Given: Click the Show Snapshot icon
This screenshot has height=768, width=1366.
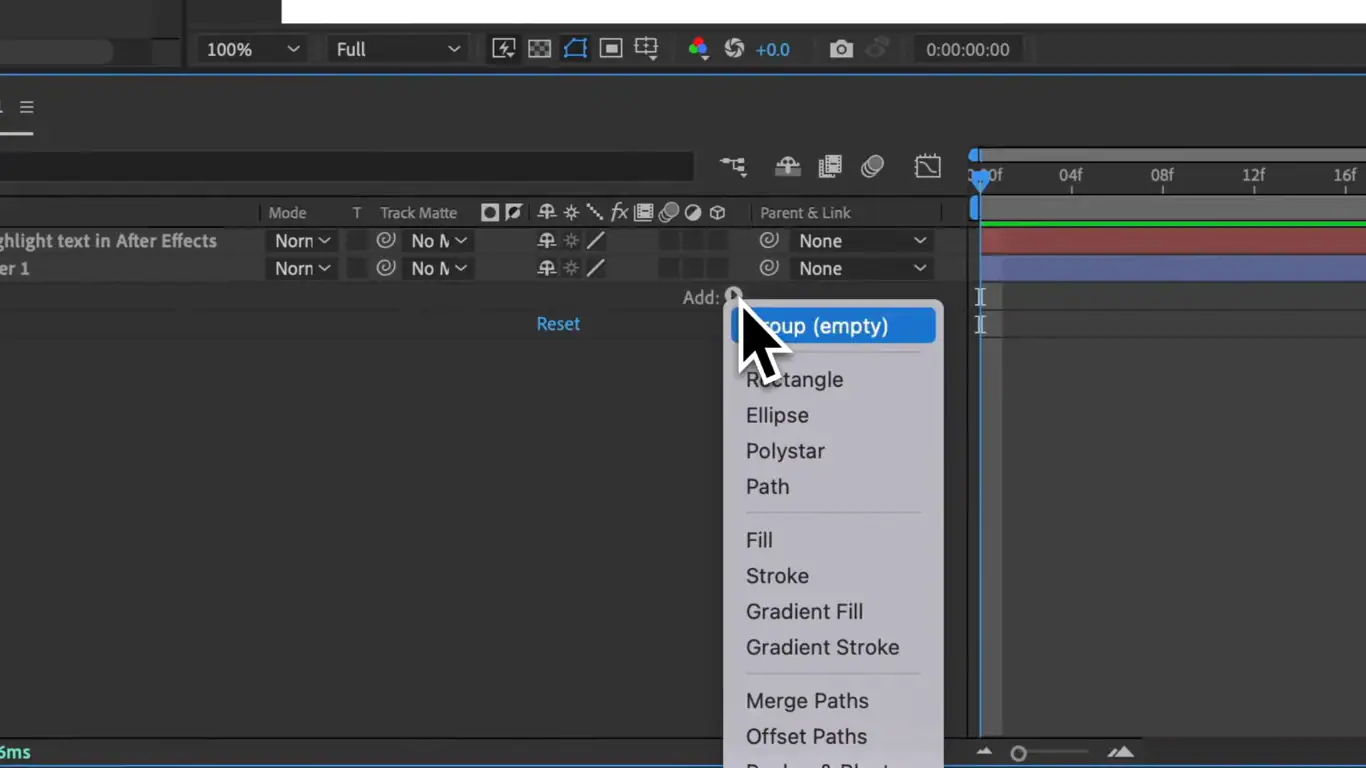Looking at the screenshot, I should [877, 49].
